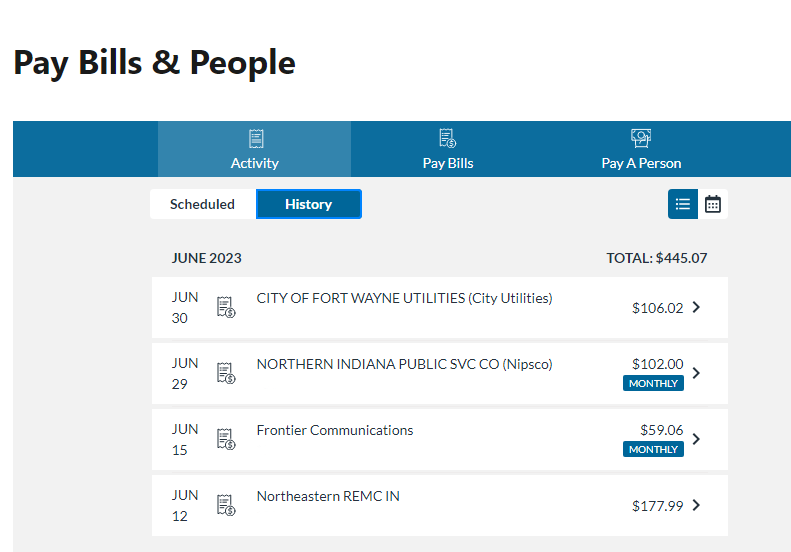This screenshot has width=791, height=552.
Task: Open NORTHERN INDIANA PUBLIC SVC CO entry
Action: click(404, 364)
